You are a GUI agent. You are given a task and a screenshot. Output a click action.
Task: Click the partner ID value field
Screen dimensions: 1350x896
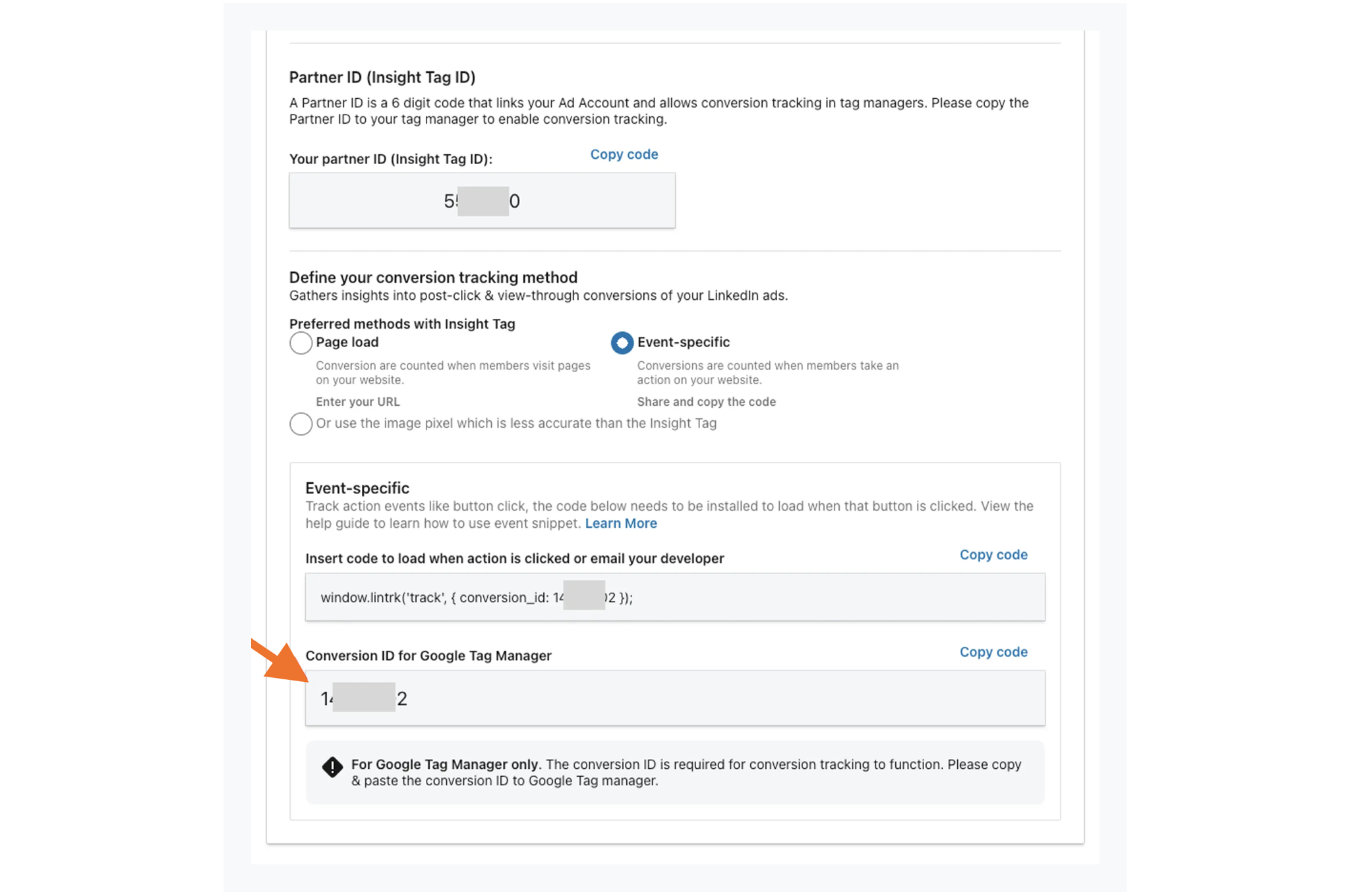pyautogui.click(x=482, y=200)
